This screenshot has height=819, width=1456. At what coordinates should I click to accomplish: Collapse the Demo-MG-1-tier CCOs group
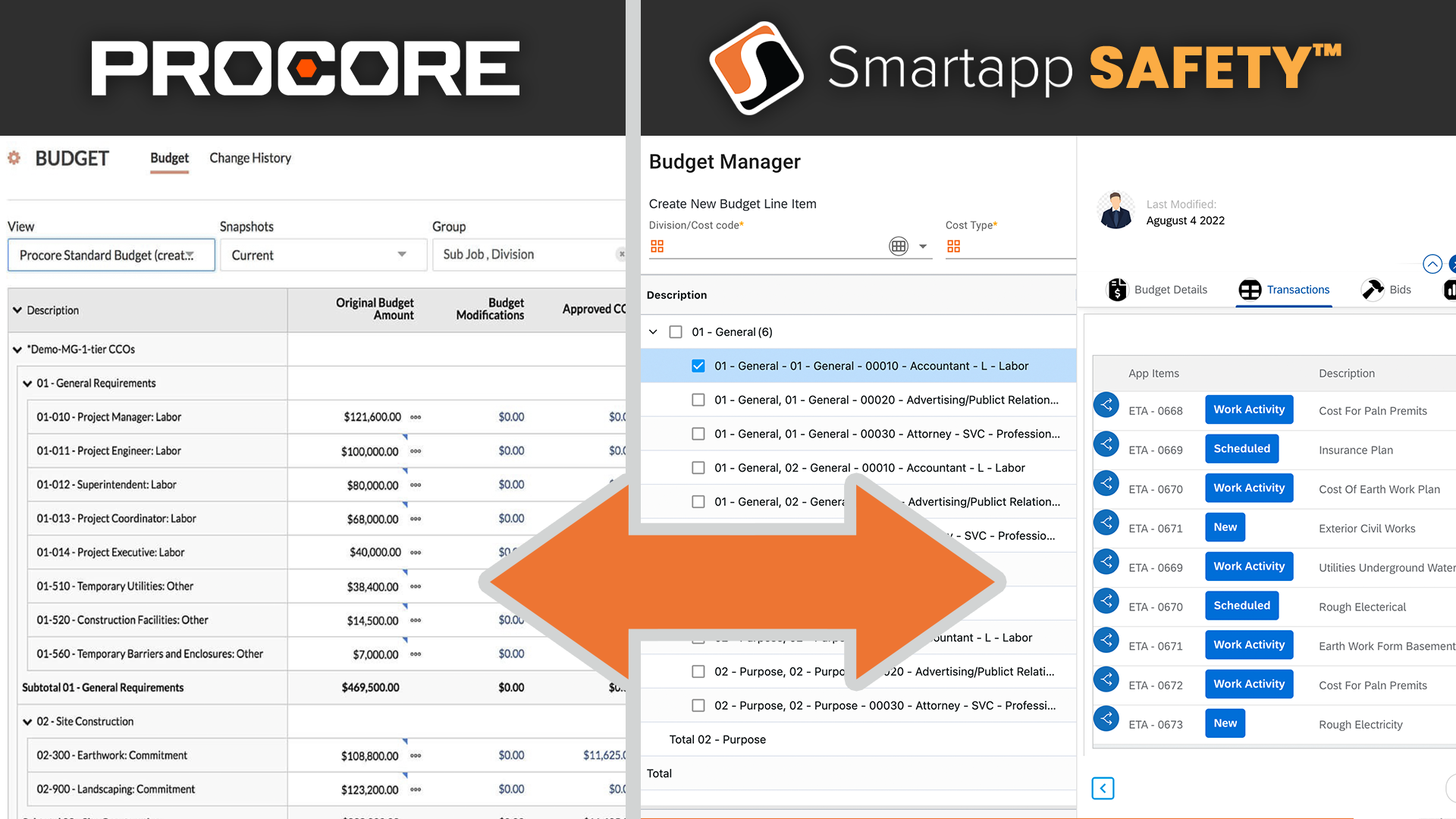(17, 350)
